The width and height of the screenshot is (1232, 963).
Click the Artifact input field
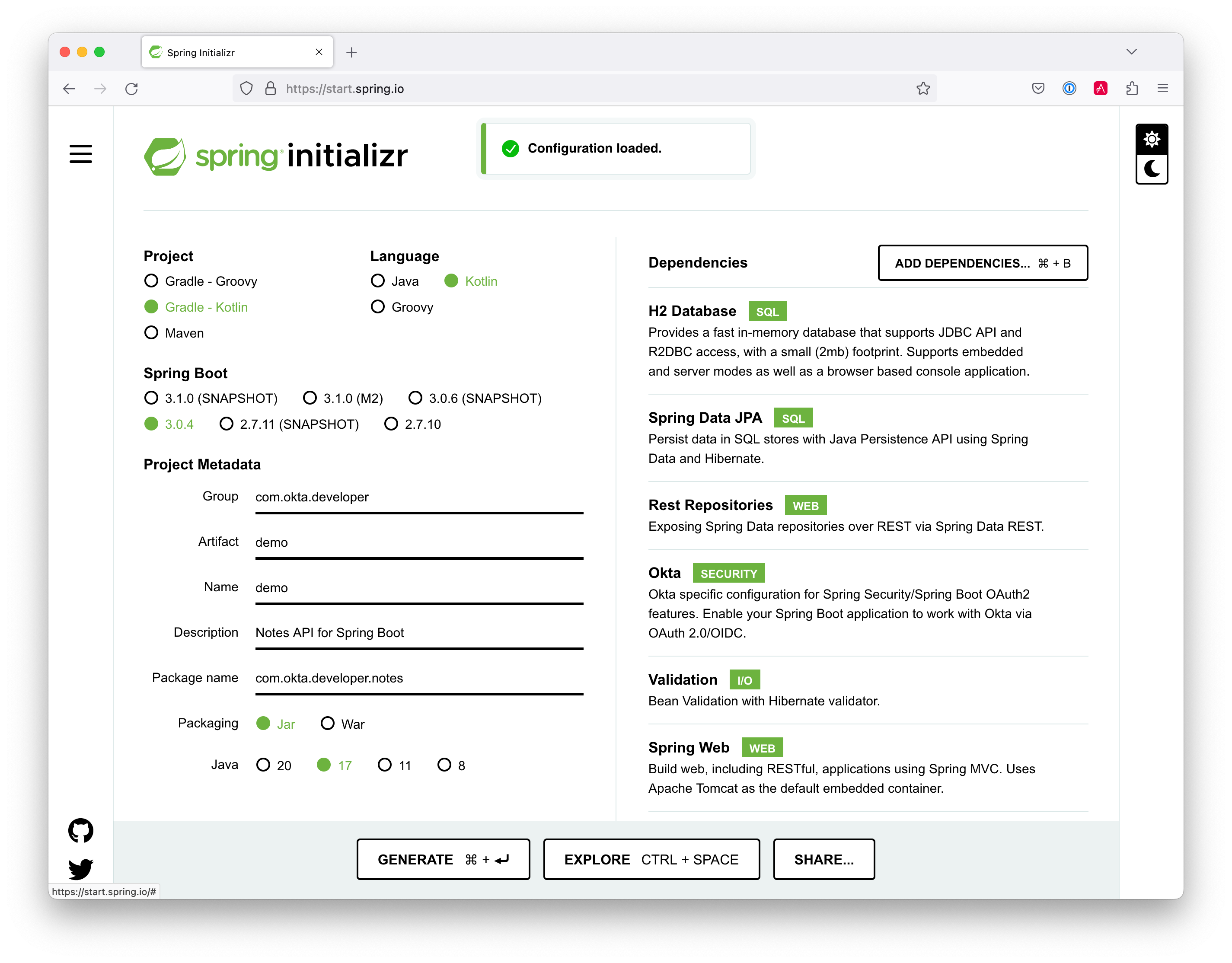point(419,543)
